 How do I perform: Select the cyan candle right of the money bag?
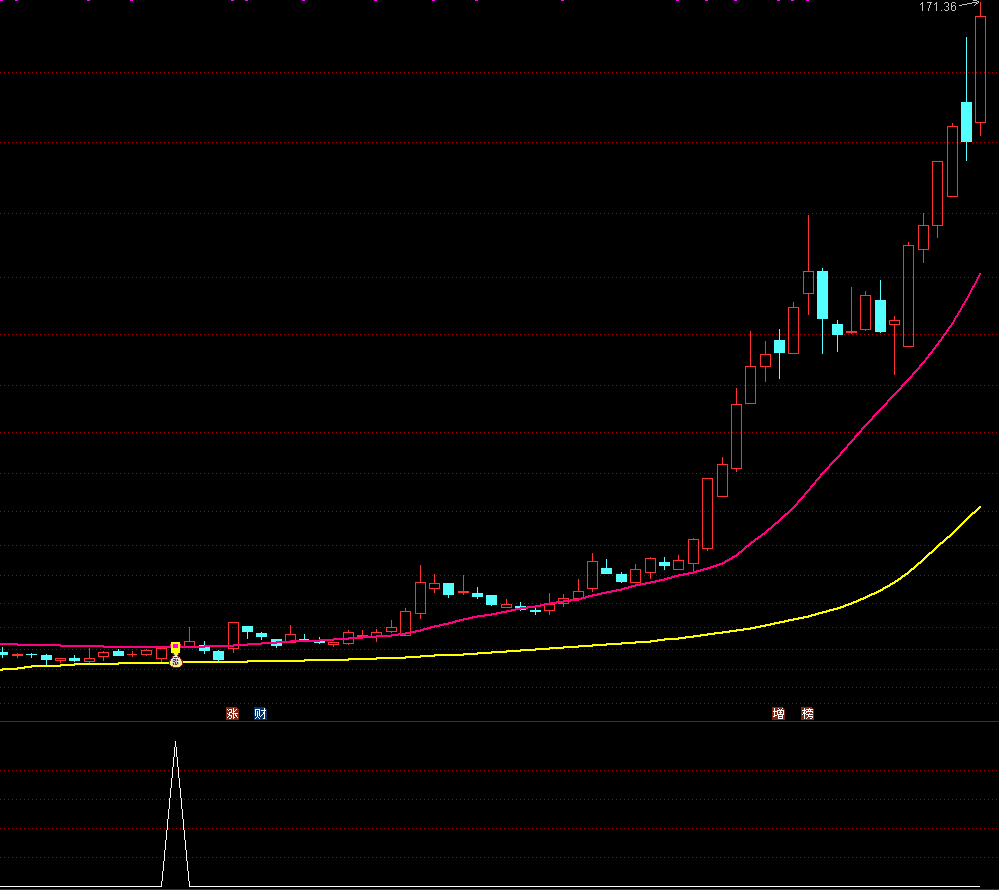point(204,649)
